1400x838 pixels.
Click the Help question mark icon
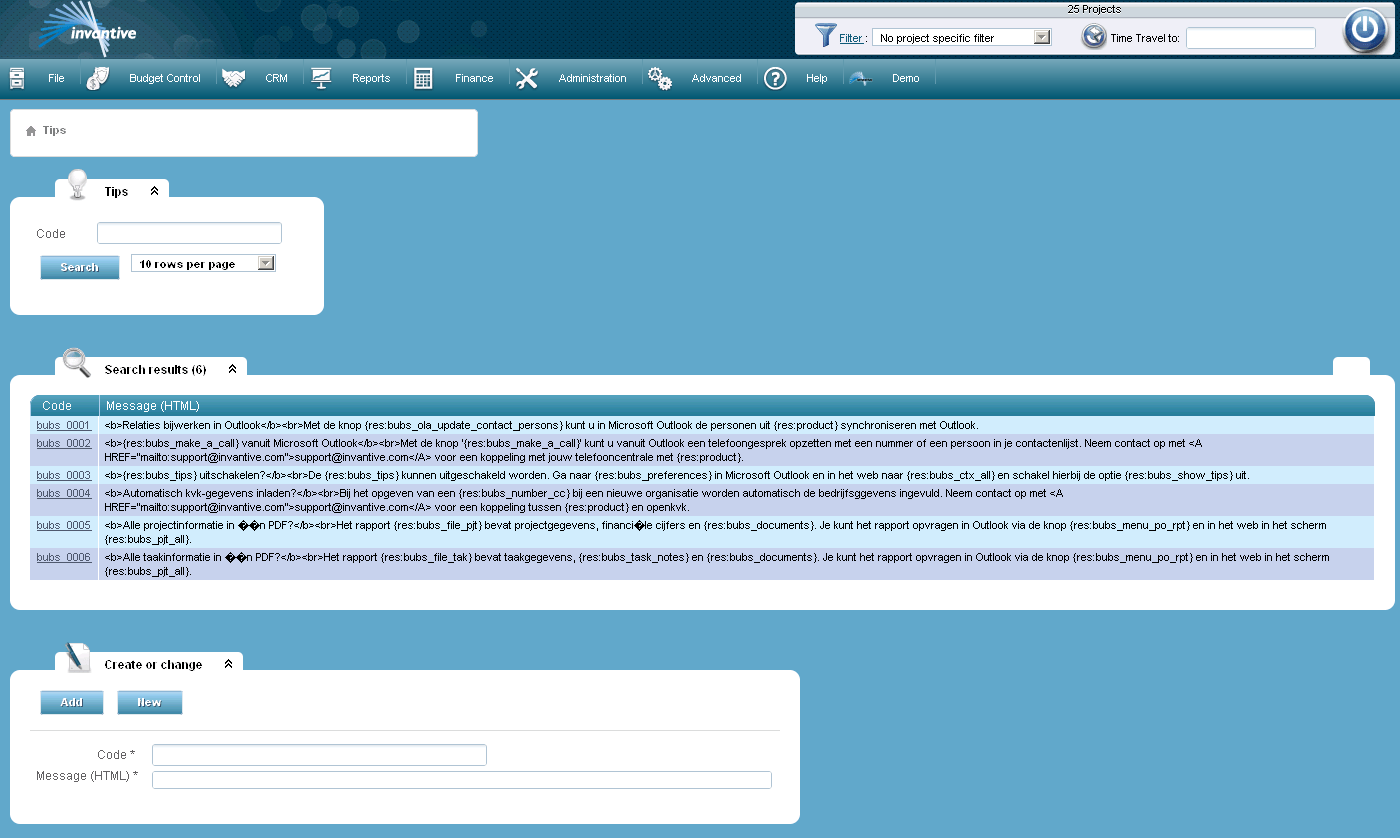point(775,78)
